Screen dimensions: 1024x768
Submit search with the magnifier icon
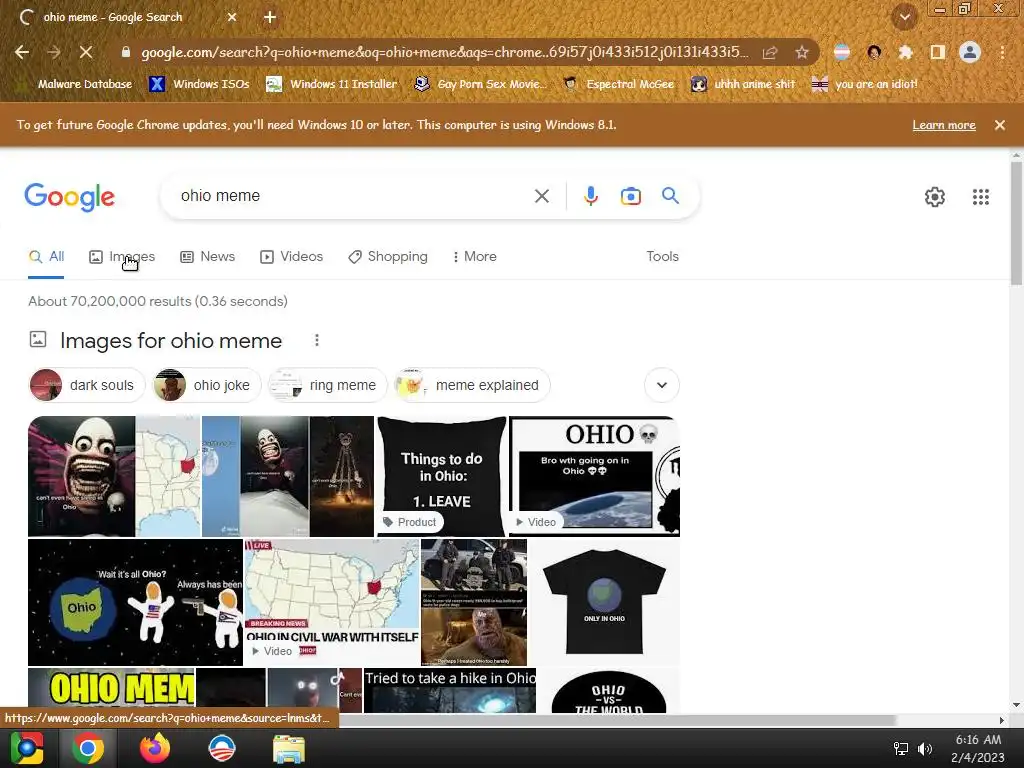670,195
